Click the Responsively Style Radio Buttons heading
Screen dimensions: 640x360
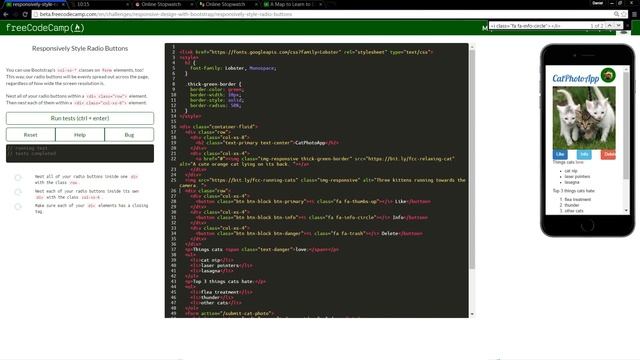(80, 48)
